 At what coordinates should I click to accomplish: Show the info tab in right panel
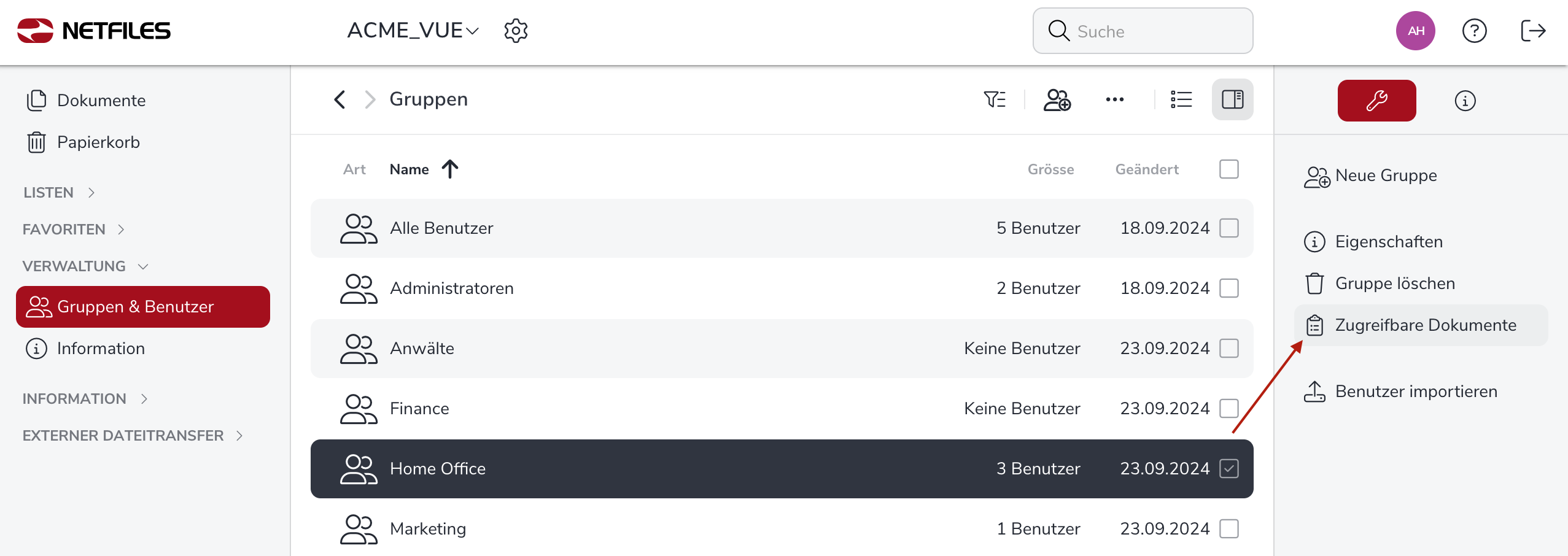[x=1465, y=101]
